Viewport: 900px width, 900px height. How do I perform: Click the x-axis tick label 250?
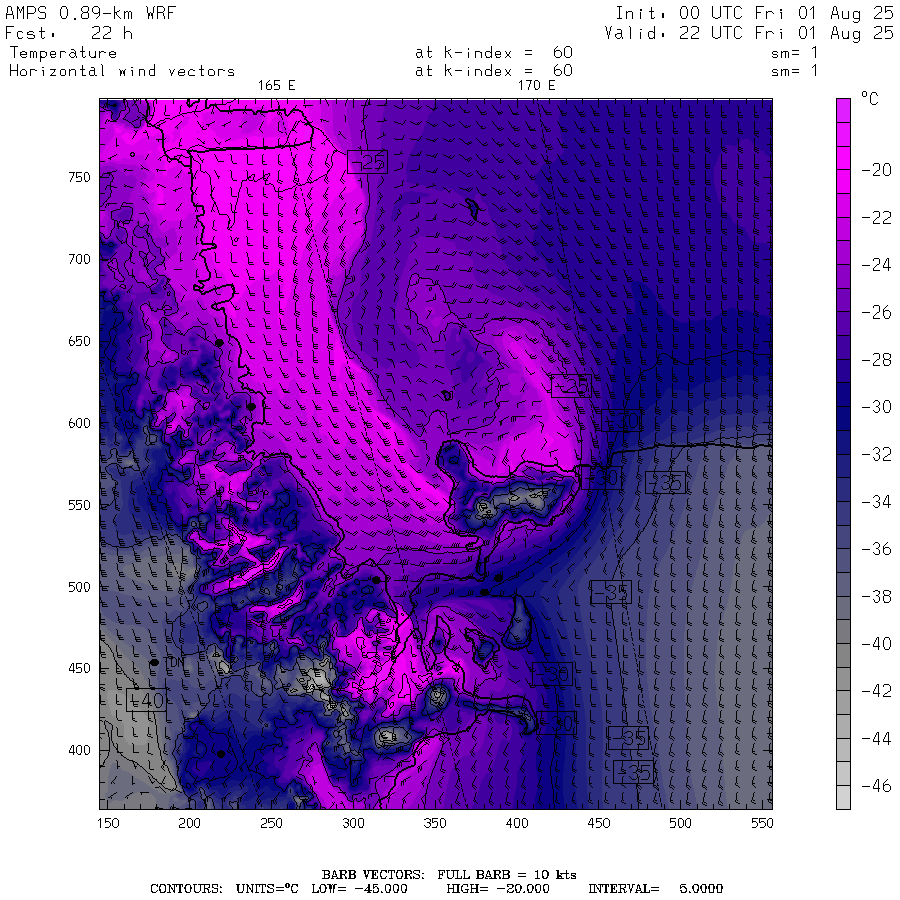(x=271, y=823)
